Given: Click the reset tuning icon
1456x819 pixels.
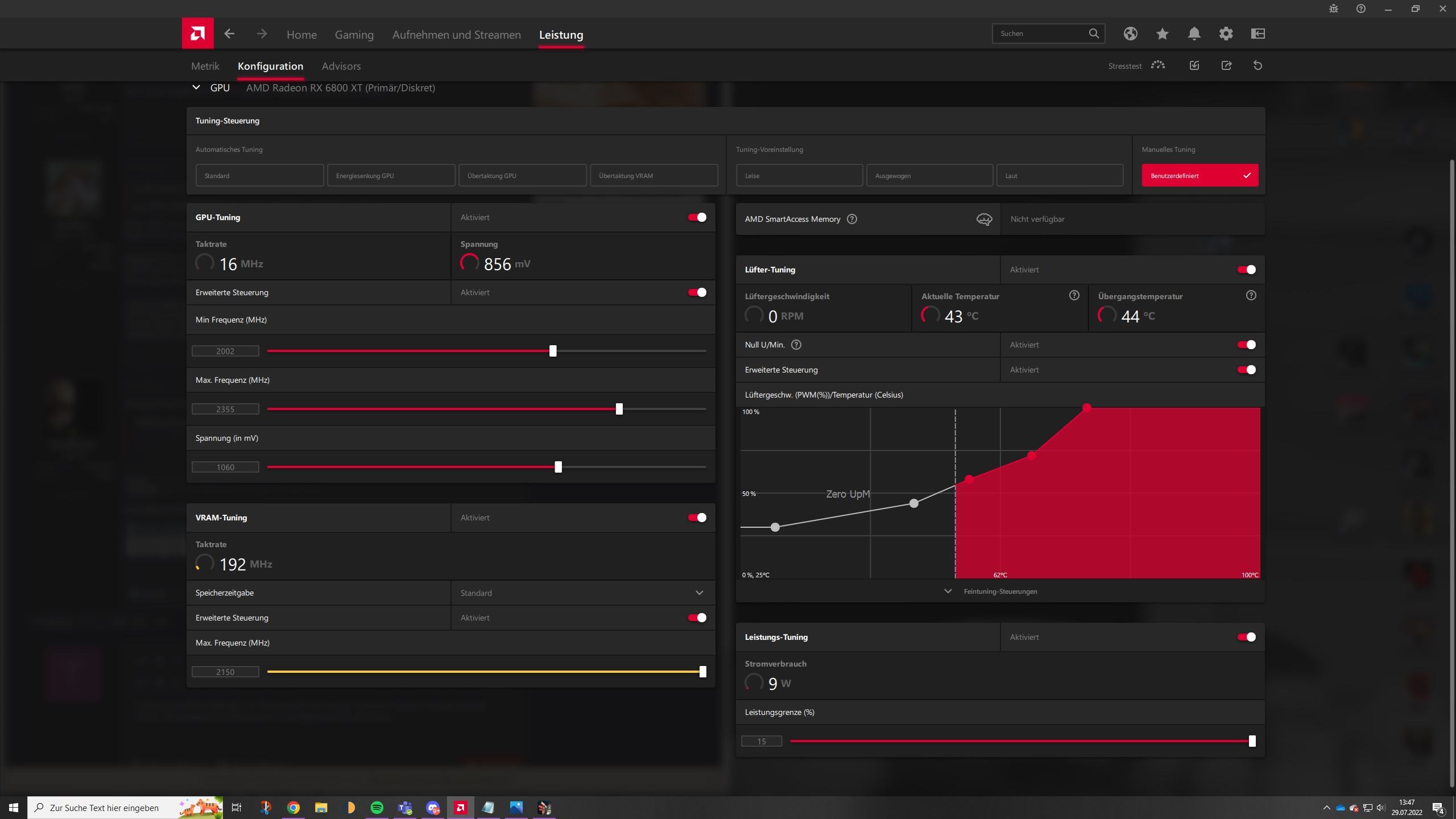Looking at the screenshot, I should point(1258,65).
